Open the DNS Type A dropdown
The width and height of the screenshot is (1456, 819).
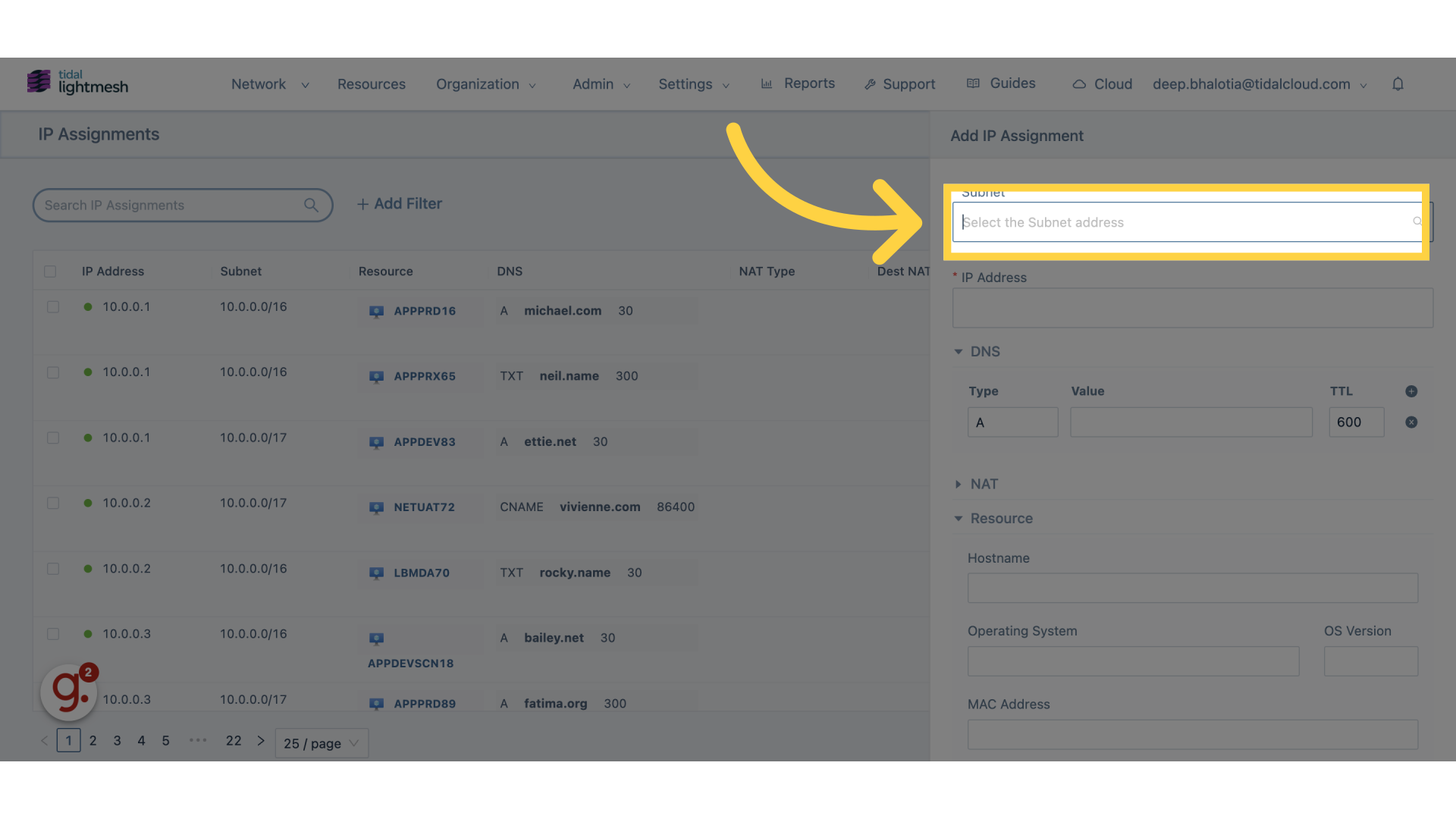[x=1012, y=422]
